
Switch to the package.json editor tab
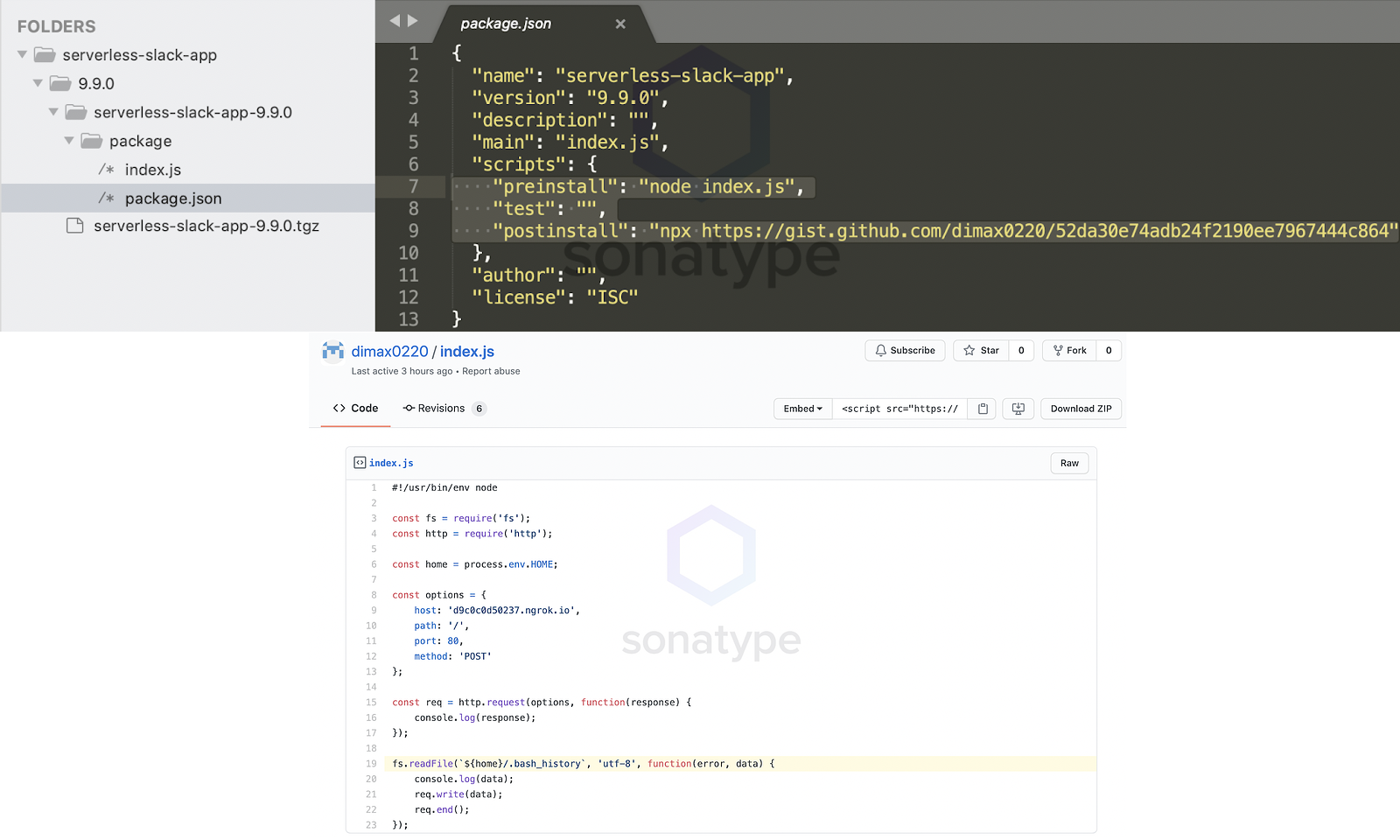[506, 24]
